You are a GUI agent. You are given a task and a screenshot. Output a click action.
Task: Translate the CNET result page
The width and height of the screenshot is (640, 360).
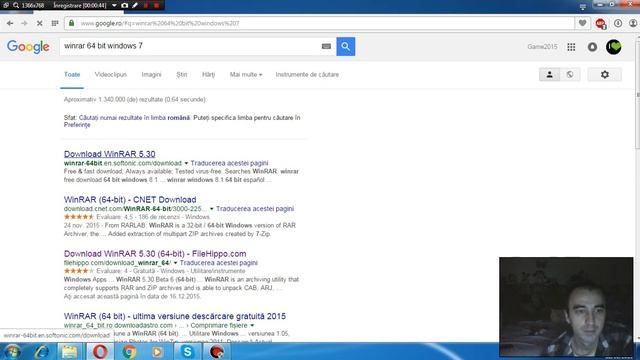click(255, 209)
